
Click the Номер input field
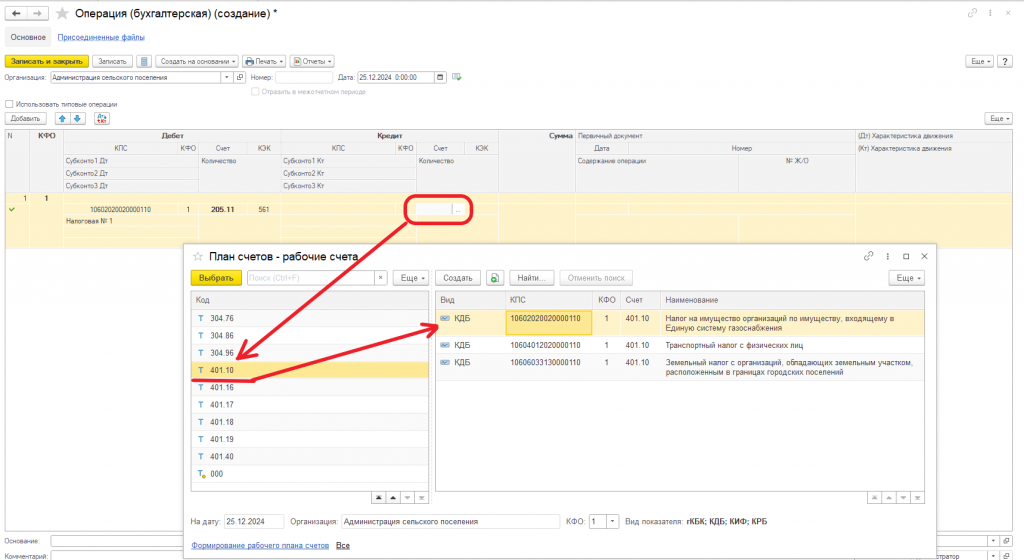click(304, 77)
